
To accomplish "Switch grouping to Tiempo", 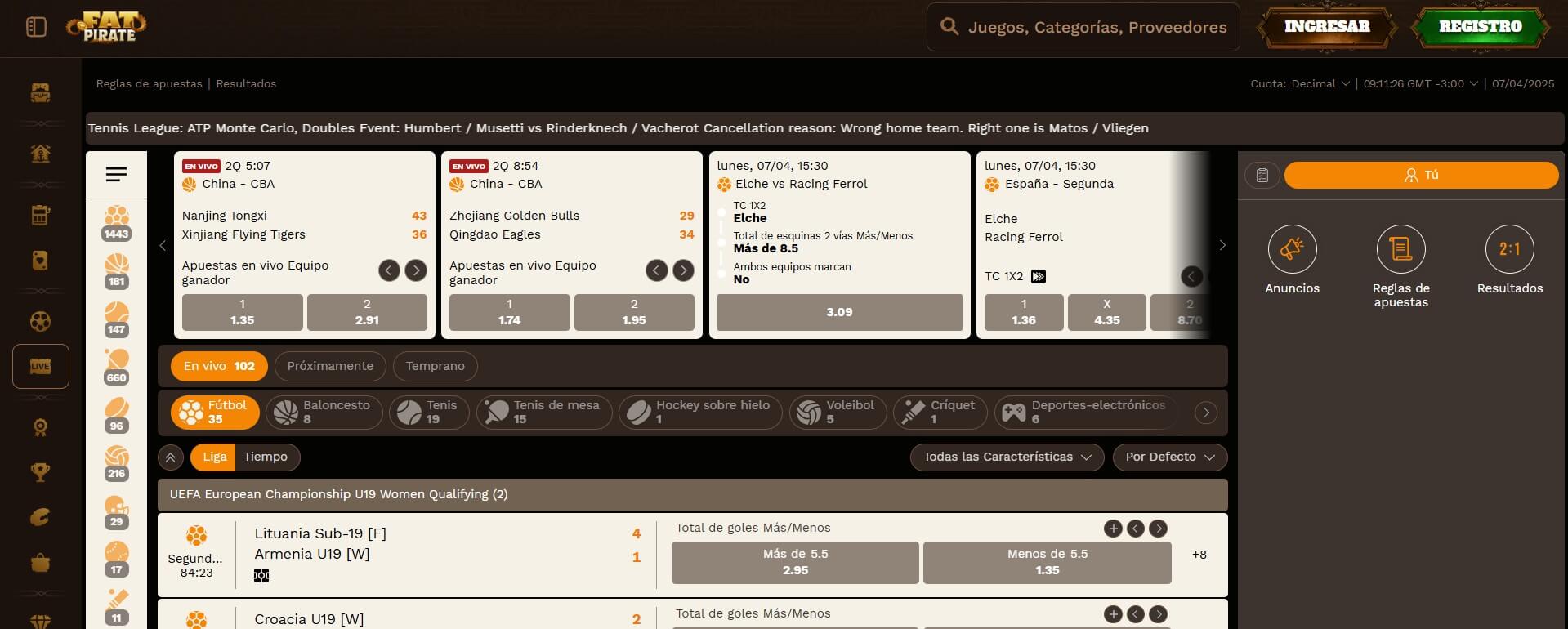I will [266, 457].
